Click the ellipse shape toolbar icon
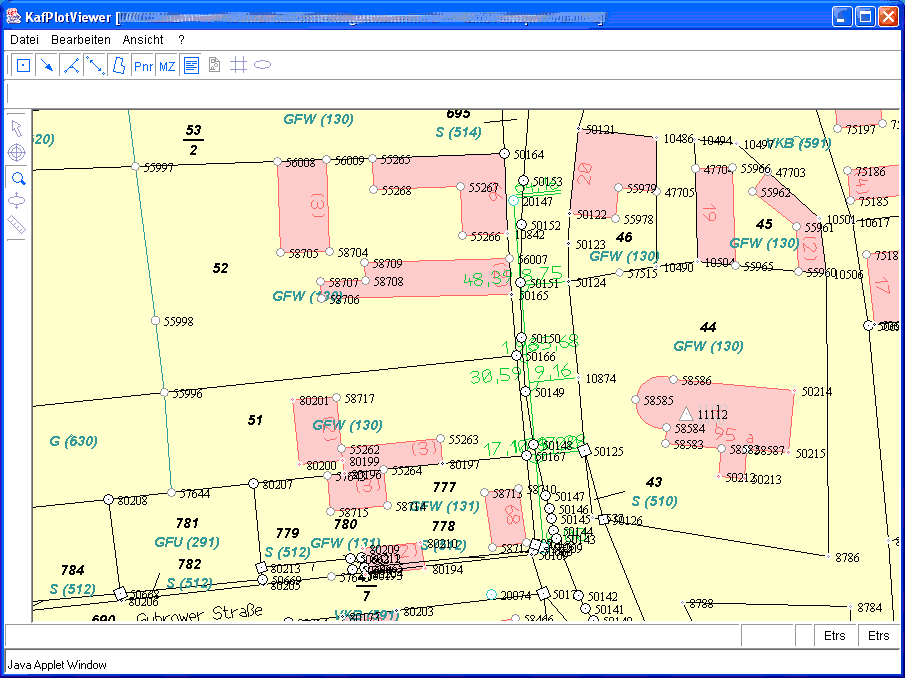This screenshot has height=678, width=905. click(262, 66)
